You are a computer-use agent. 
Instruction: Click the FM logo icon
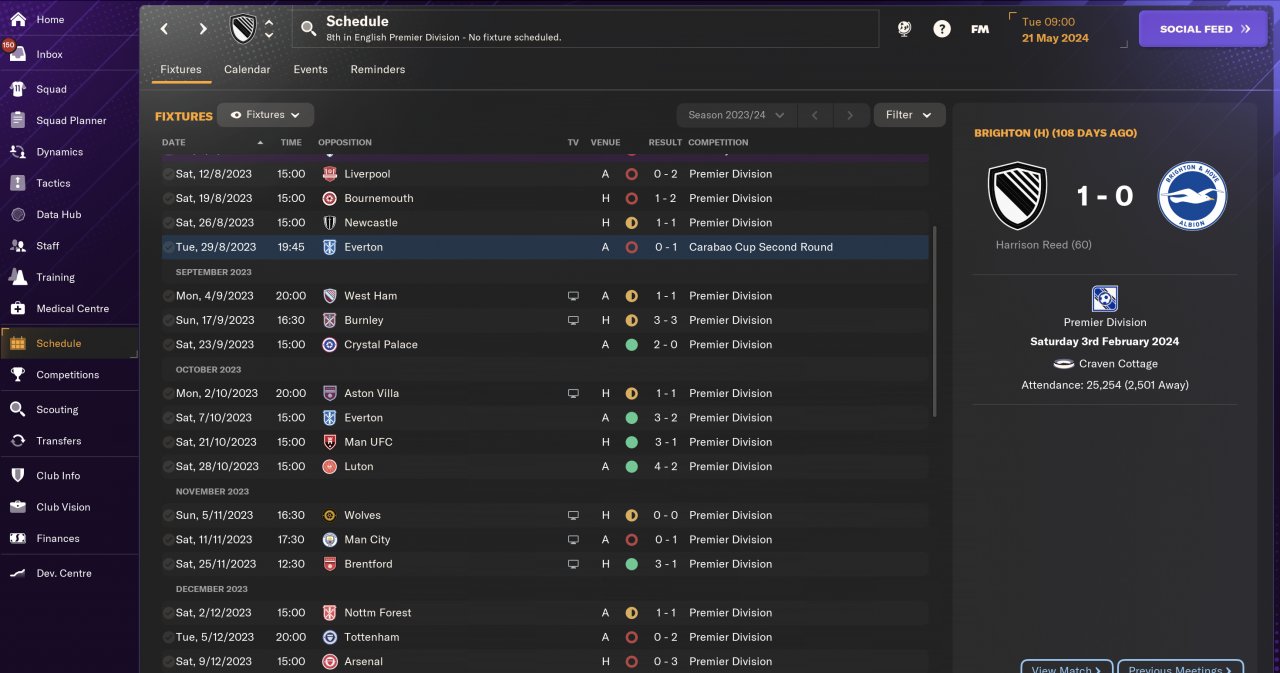[x=980, y=29]
